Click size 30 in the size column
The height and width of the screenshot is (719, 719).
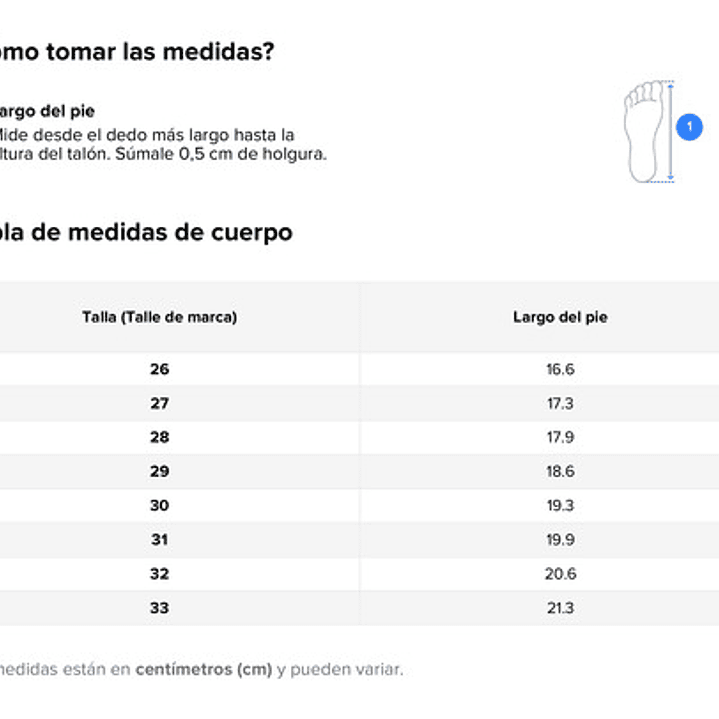(159, 505)
